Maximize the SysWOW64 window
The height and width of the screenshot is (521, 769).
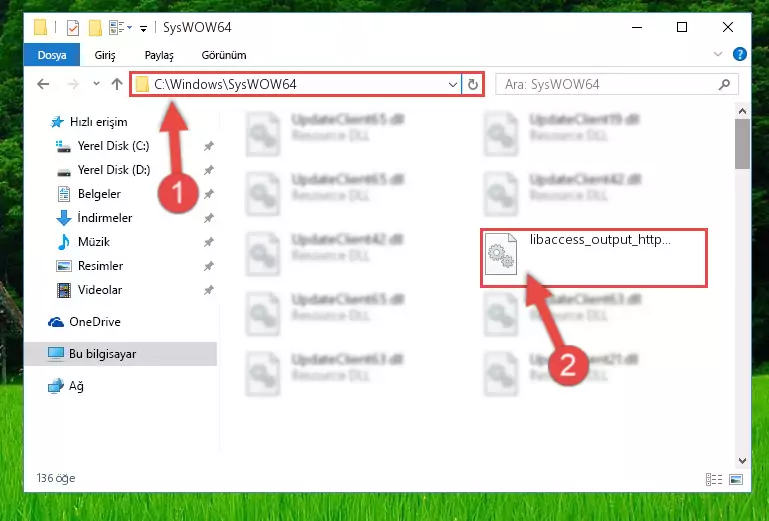pos(682,27)
